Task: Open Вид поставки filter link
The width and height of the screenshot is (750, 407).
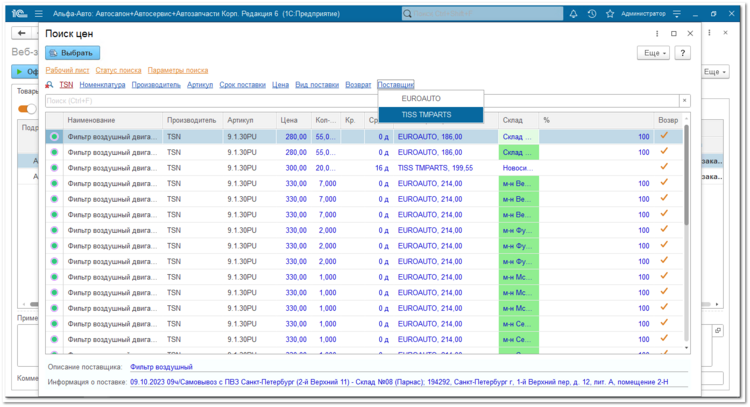Action: coord(317,85)
